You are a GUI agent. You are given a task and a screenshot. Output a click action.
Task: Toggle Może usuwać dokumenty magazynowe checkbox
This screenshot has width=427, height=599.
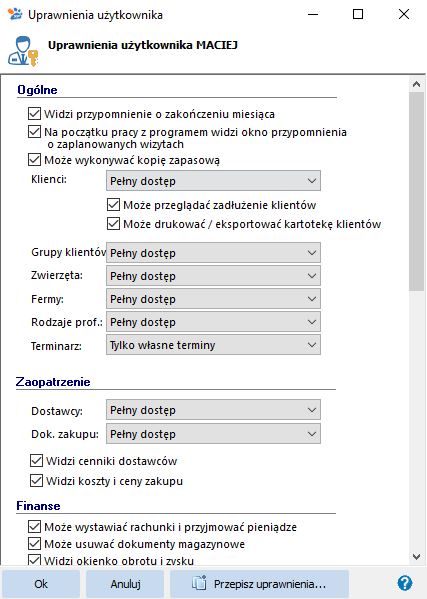pos(34,544)
